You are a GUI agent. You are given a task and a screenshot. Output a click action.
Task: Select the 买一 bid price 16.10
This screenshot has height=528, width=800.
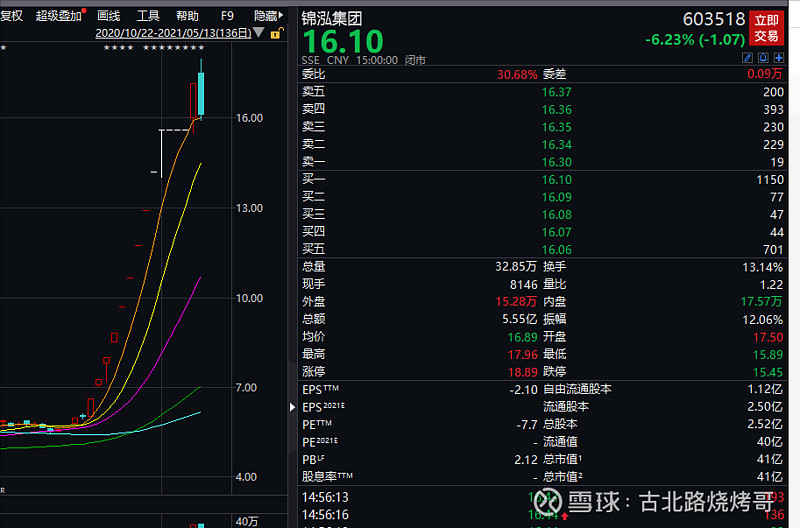coord(557,180)
